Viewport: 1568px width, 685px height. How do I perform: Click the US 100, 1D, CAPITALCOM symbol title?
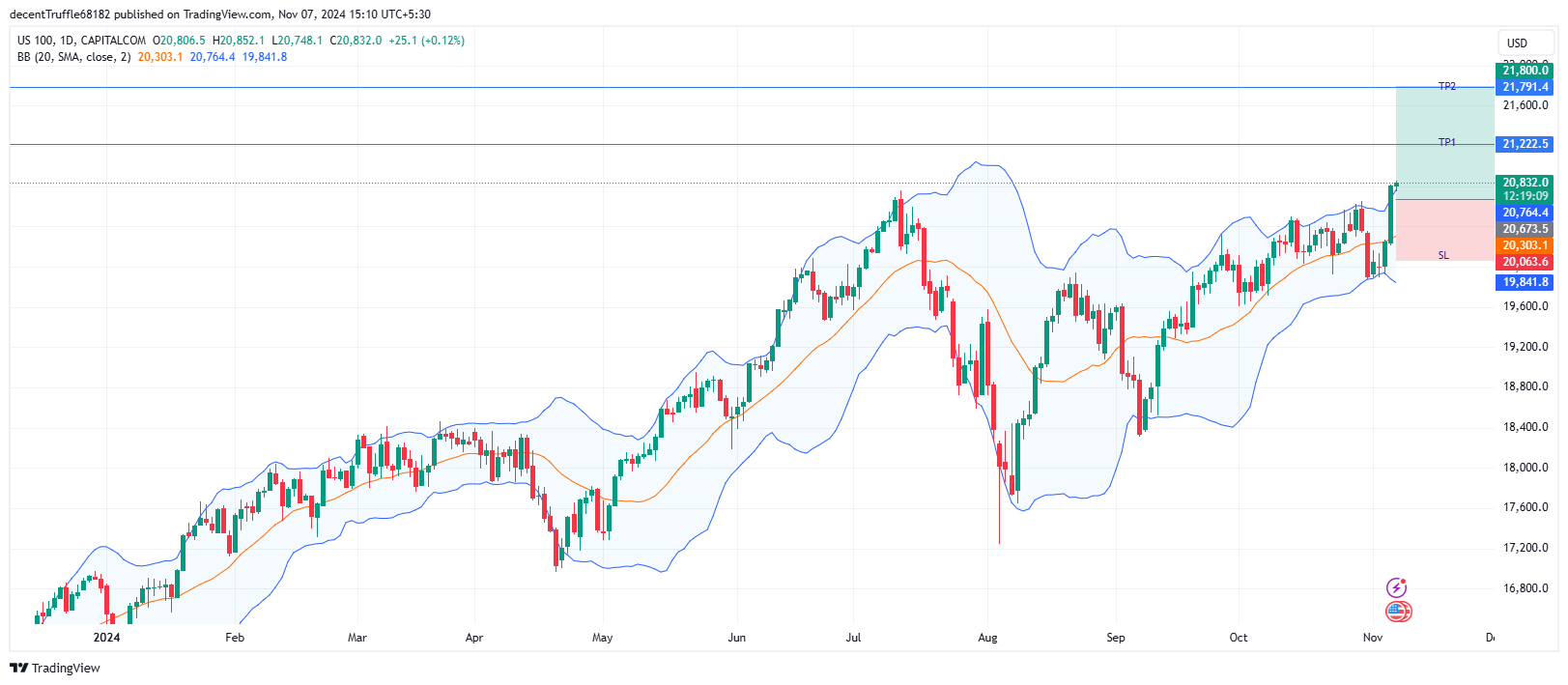tap(81, 41)
